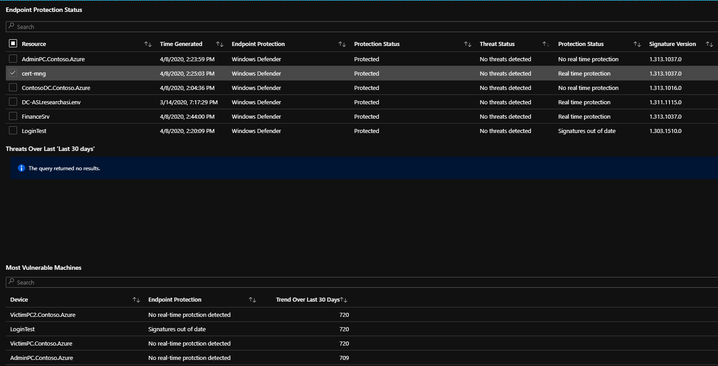Sort the first Protection Status column arrows
The width and height of the screenshot is (718, 366).
[x=467, y=44]
